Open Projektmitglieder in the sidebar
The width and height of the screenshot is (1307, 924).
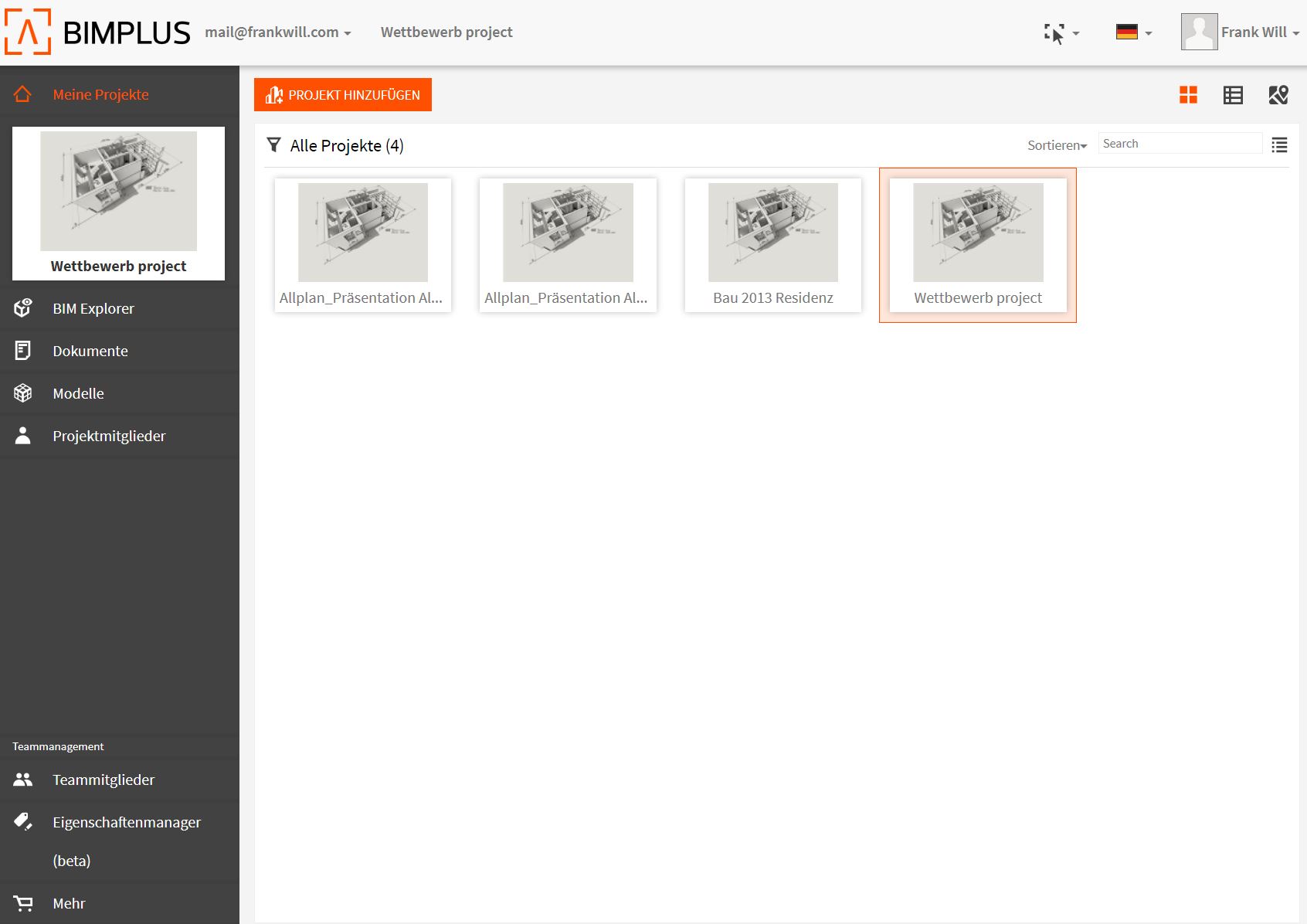click(x=109, y=436)
